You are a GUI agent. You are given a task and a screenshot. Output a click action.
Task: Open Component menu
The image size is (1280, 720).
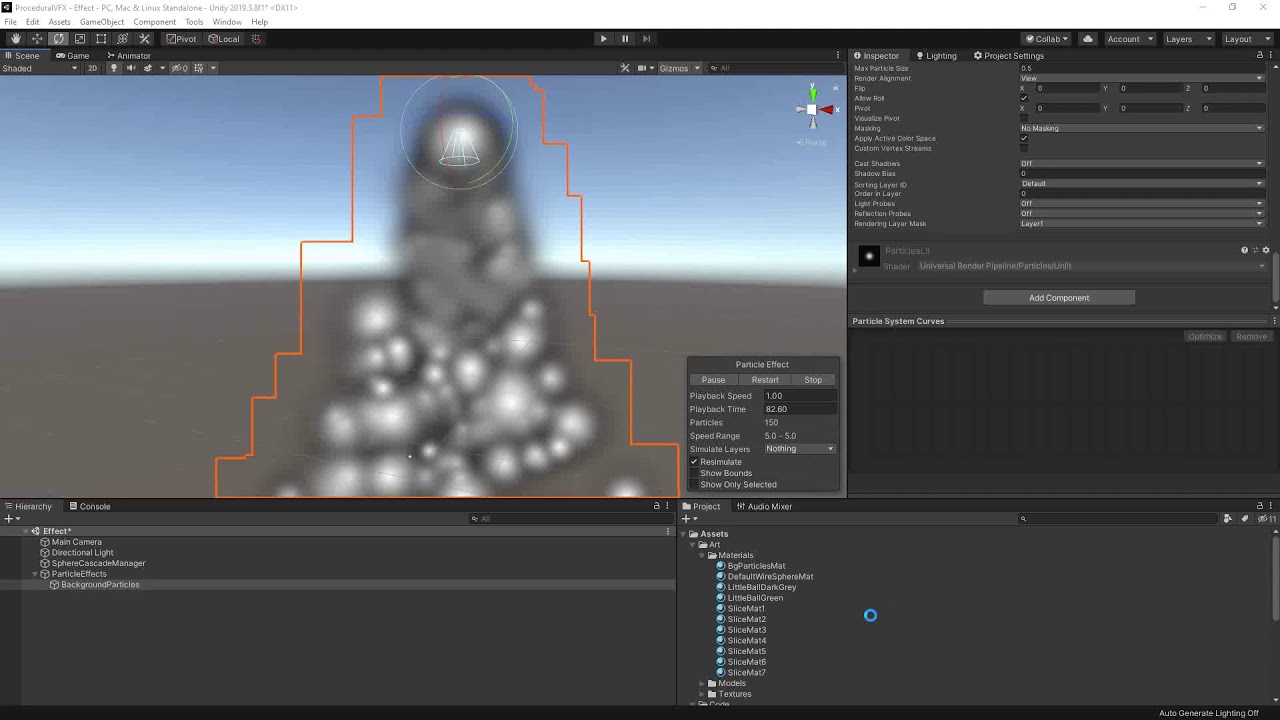[x=154, y=22]
